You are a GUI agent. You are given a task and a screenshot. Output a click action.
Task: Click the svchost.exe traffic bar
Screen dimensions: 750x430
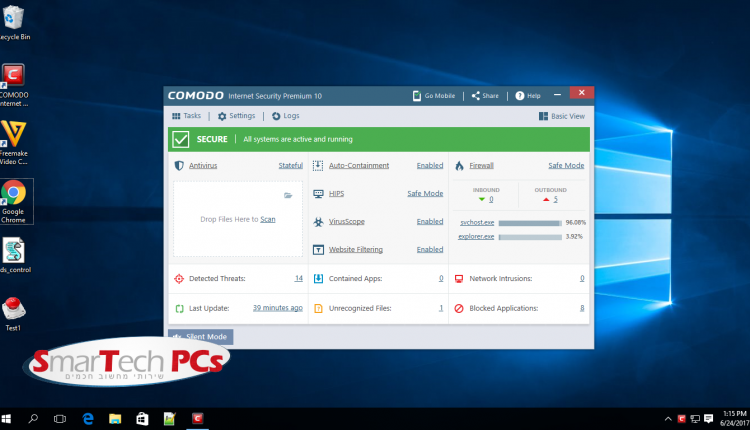(x=530, y=223)
